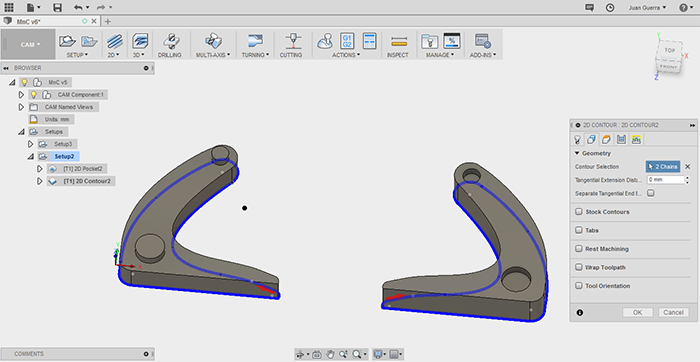Select the Pan hand tool in navigation bar
The width and height of the screenshot is (700, 362).
click(x=330, y=354)
